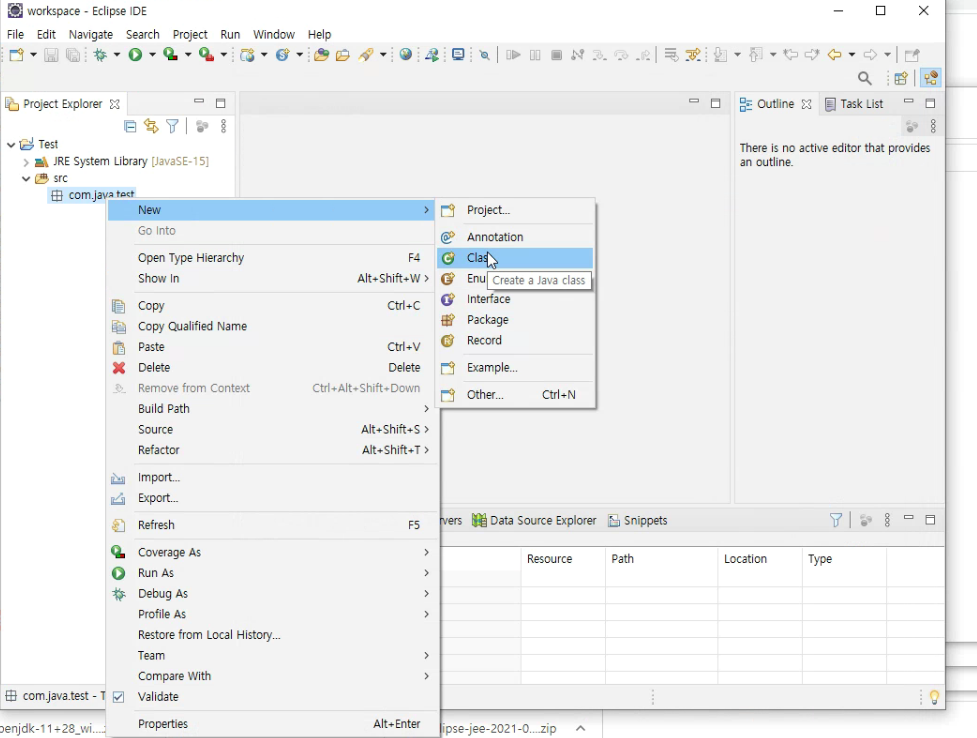Expand the JRE System Library node
This screenshot has width=977, height=738.
[26, 162]
